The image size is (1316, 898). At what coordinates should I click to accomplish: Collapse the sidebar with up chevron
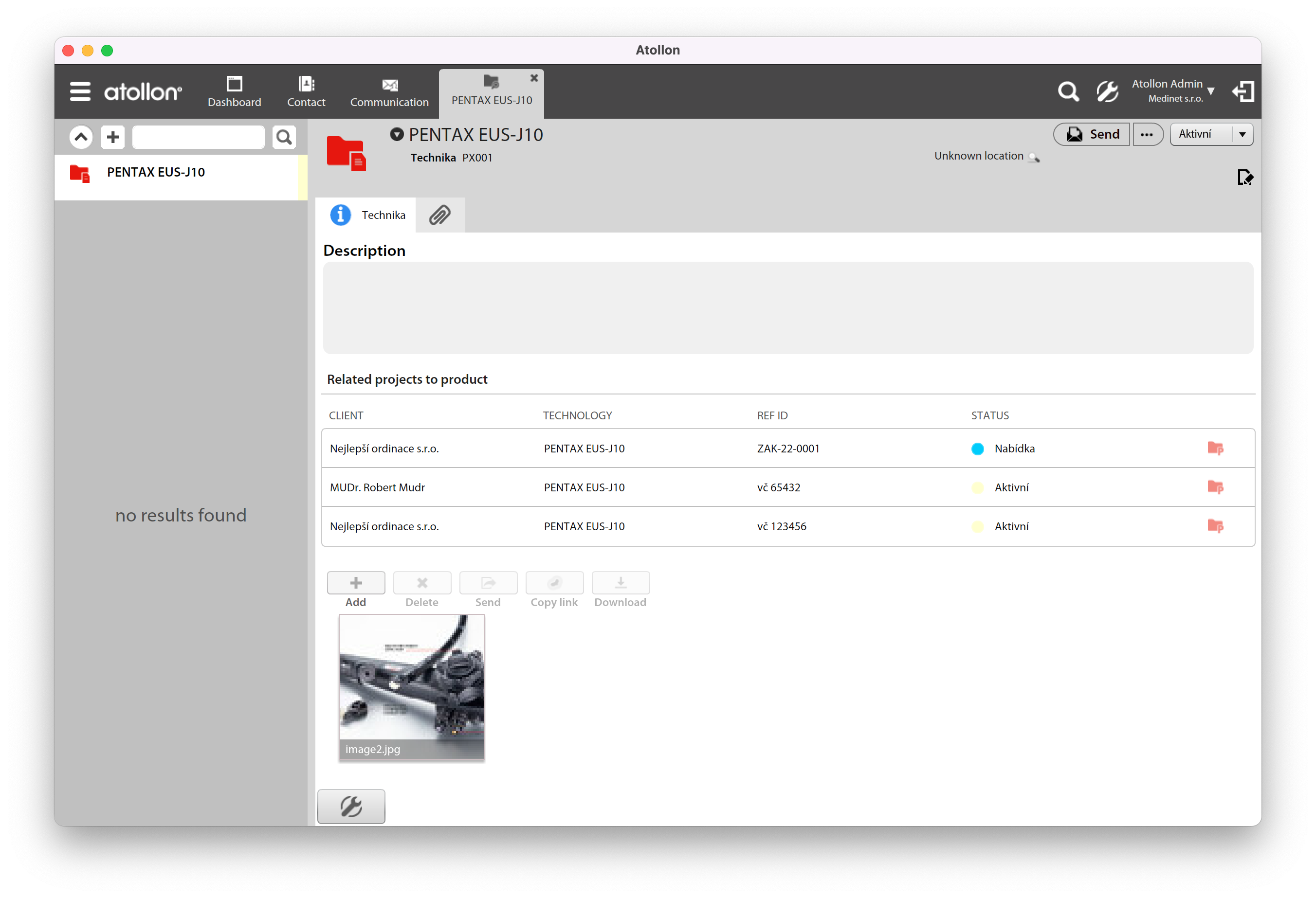click(81, 137)
